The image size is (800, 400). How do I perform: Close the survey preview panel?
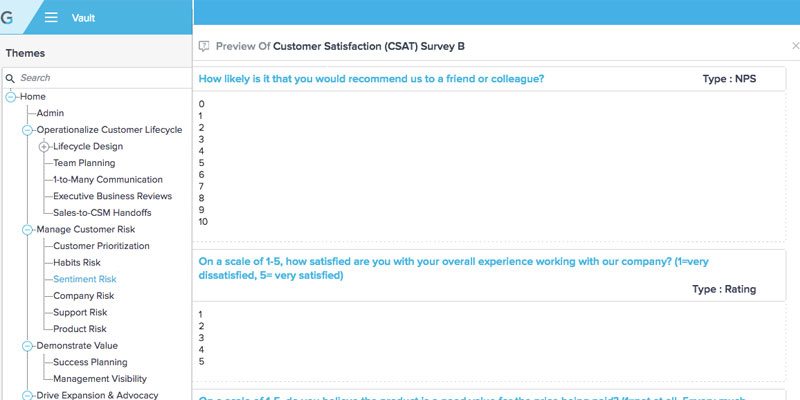click(795, 46)
